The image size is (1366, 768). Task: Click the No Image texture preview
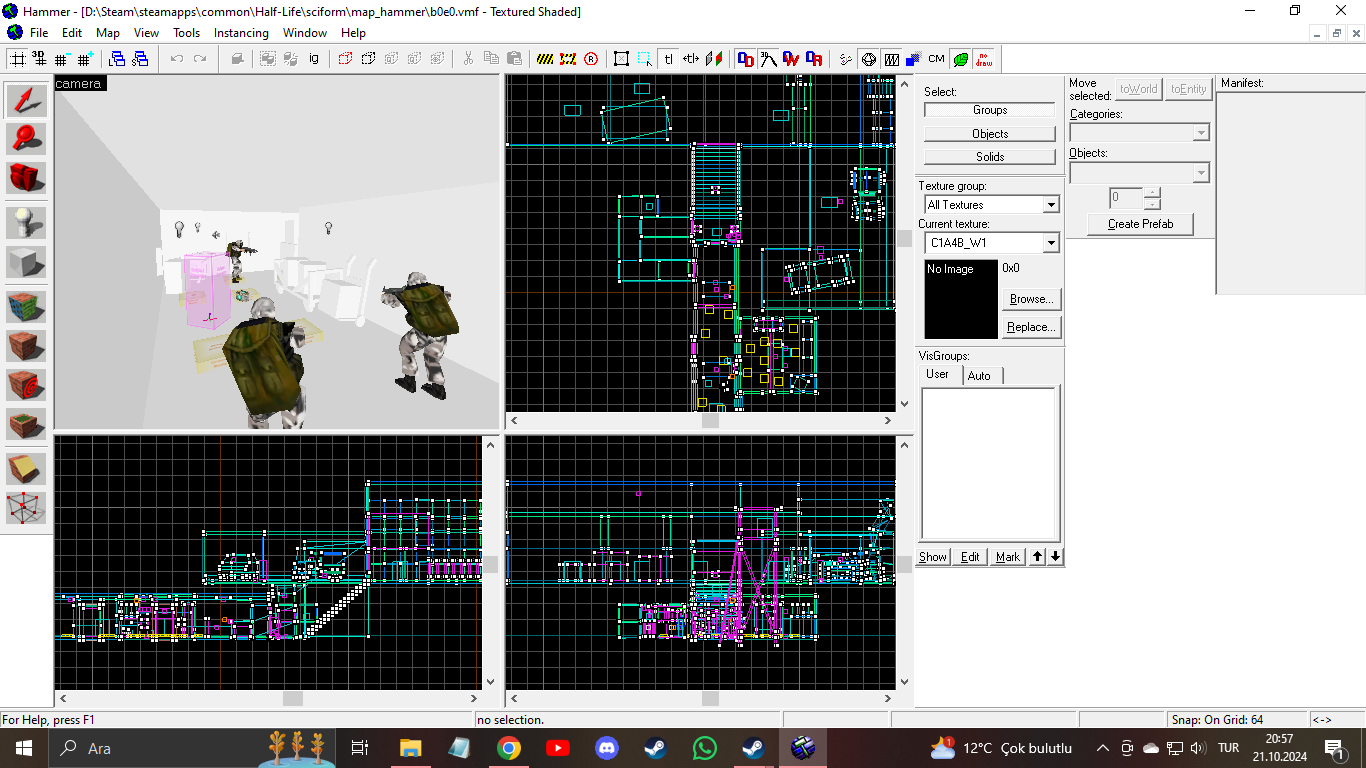pos(961,299)
